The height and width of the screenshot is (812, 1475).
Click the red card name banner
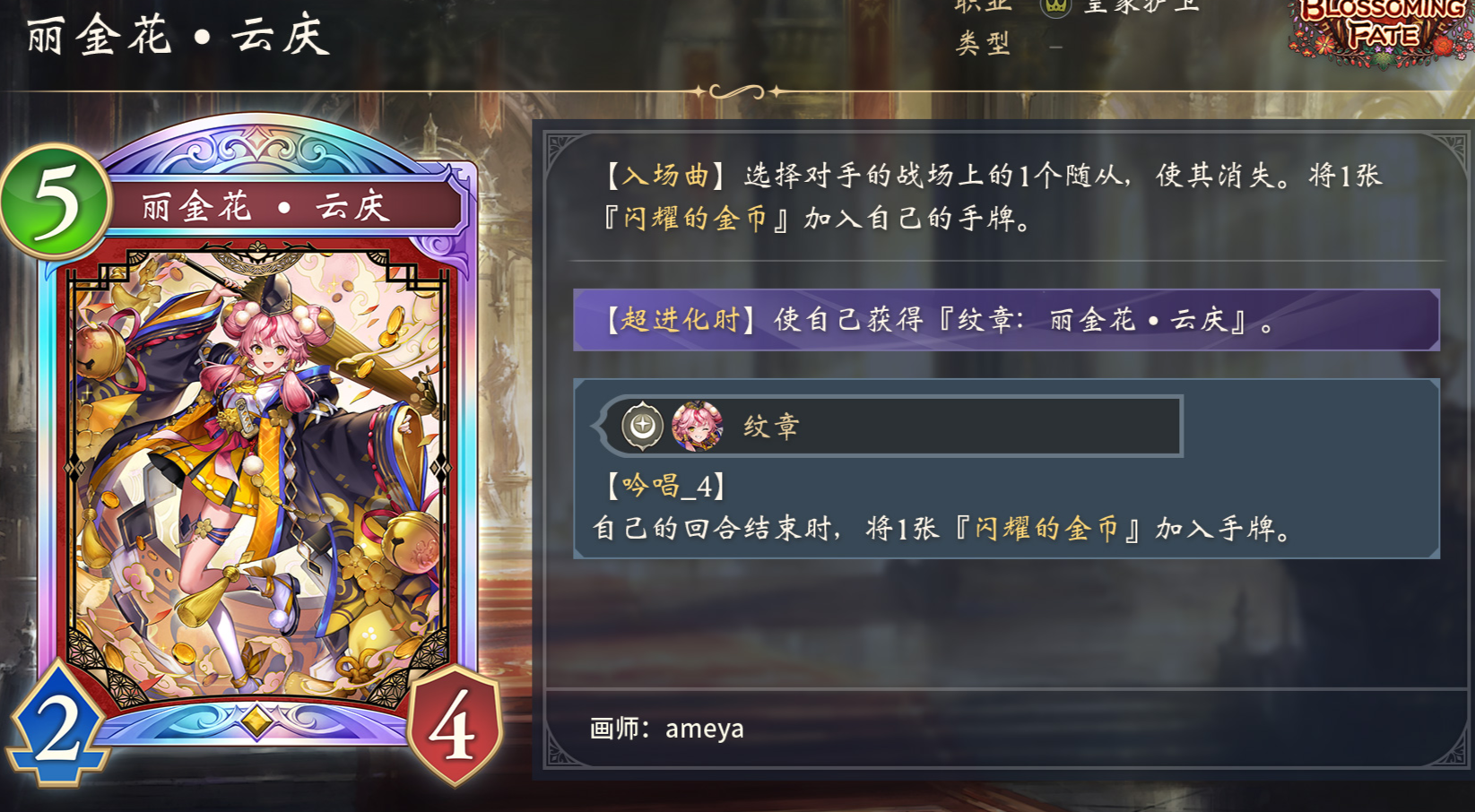[283, 207]
